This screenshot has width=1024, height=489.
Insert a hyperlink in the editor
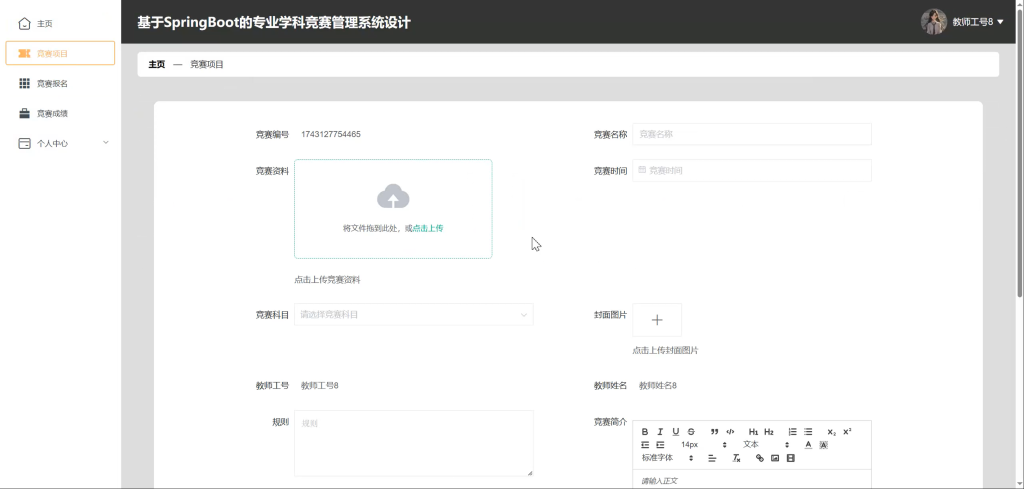(x=760, y=458)
